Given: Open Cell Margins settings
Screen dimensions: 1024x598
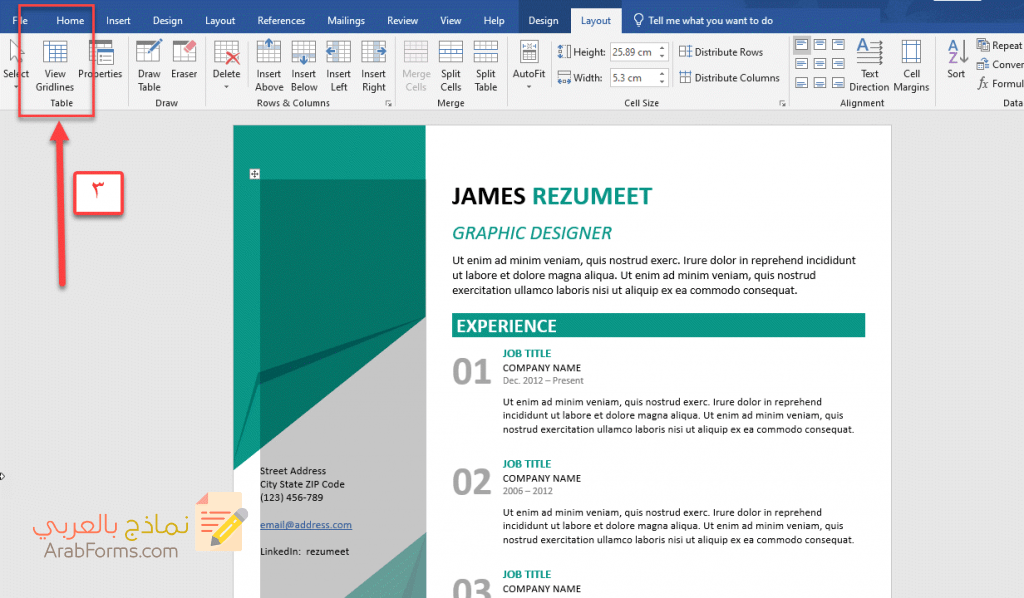Looking at the screenshot, I should pos(911,64).
